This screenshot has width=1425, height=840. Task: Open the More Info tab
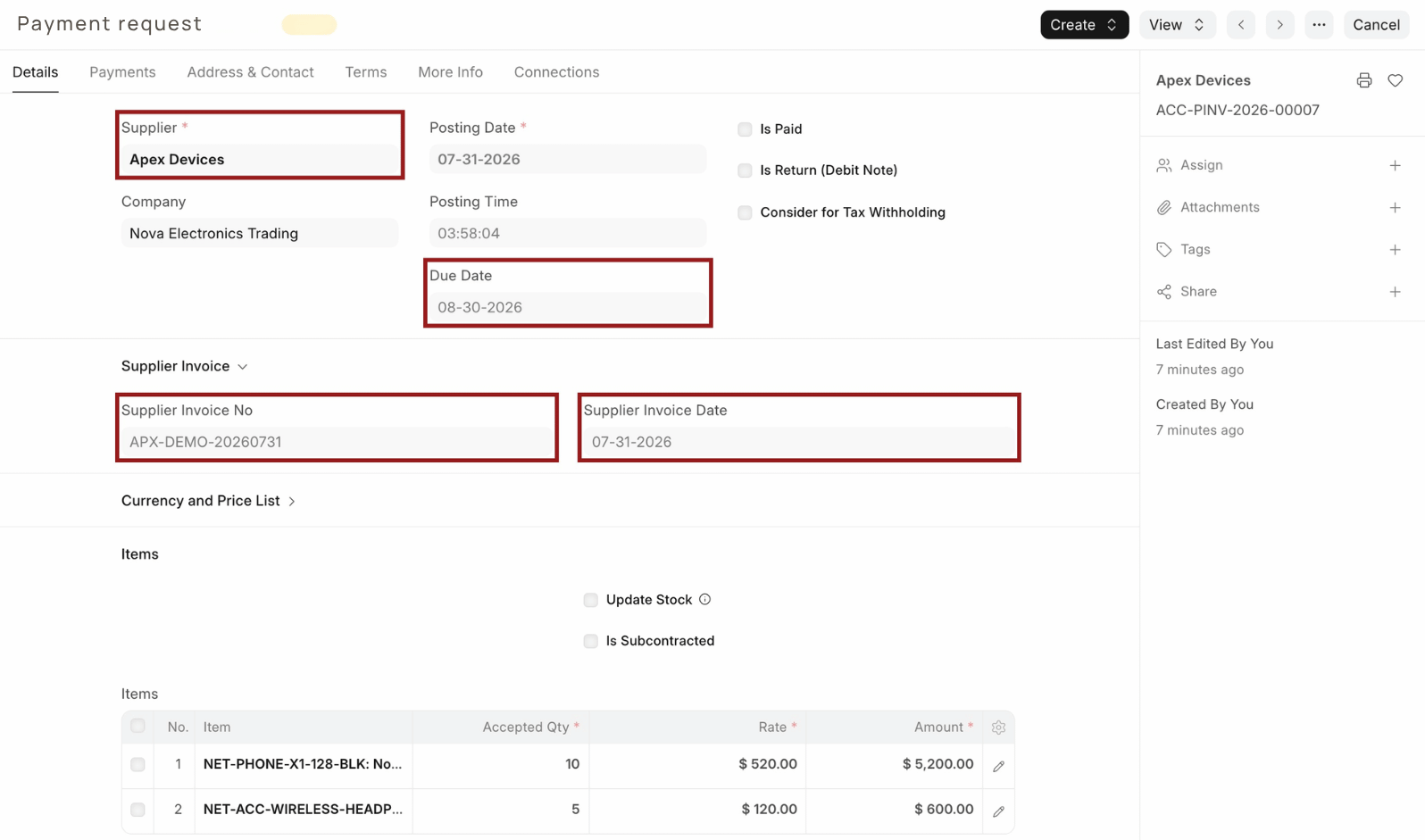coord(450,72)
